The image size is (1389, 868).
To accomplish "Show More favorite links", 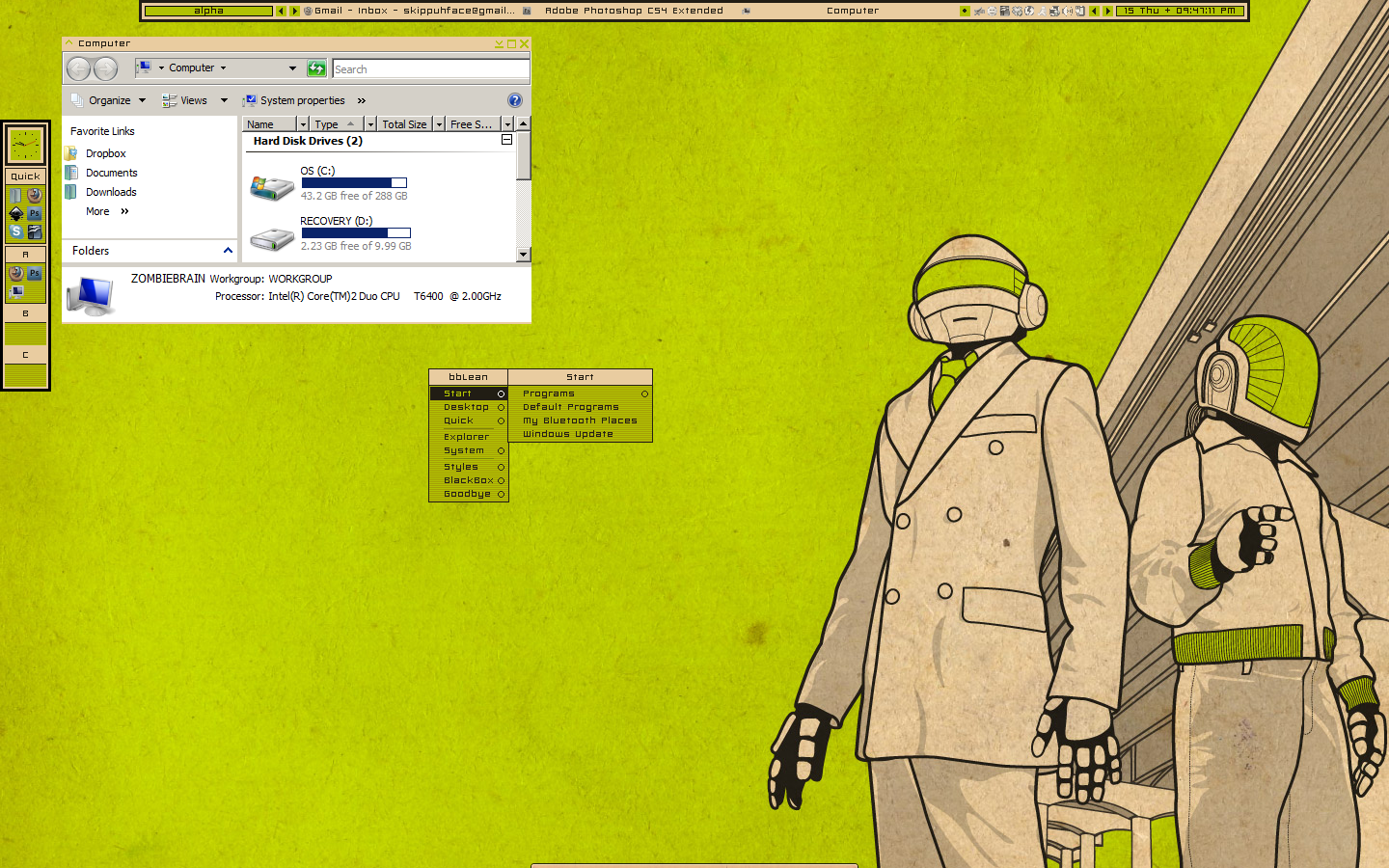I will (106, 211).
